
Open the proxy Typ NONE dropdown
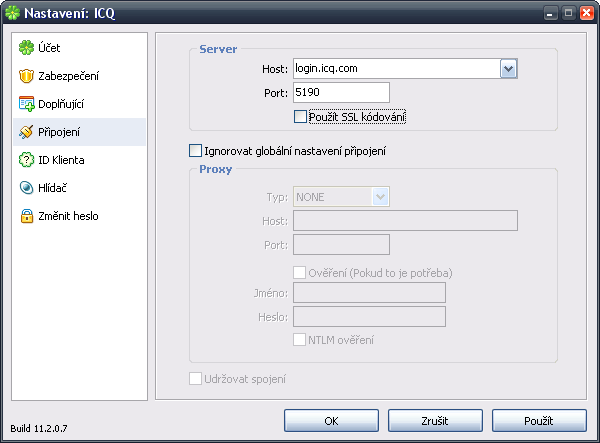pos(341,197)
